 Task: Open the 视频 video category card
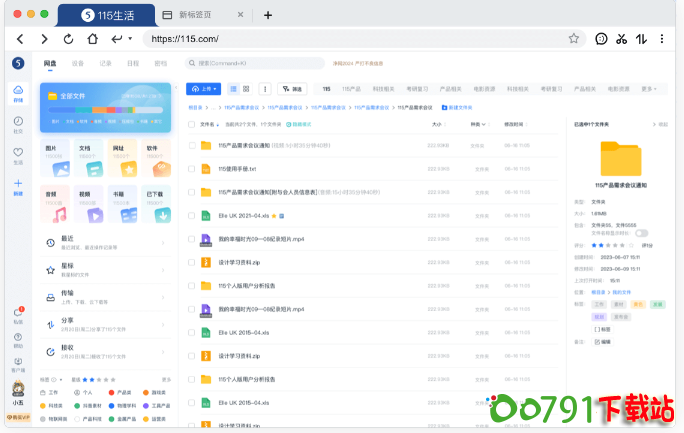pyautogui.click(x=89, y=204)
